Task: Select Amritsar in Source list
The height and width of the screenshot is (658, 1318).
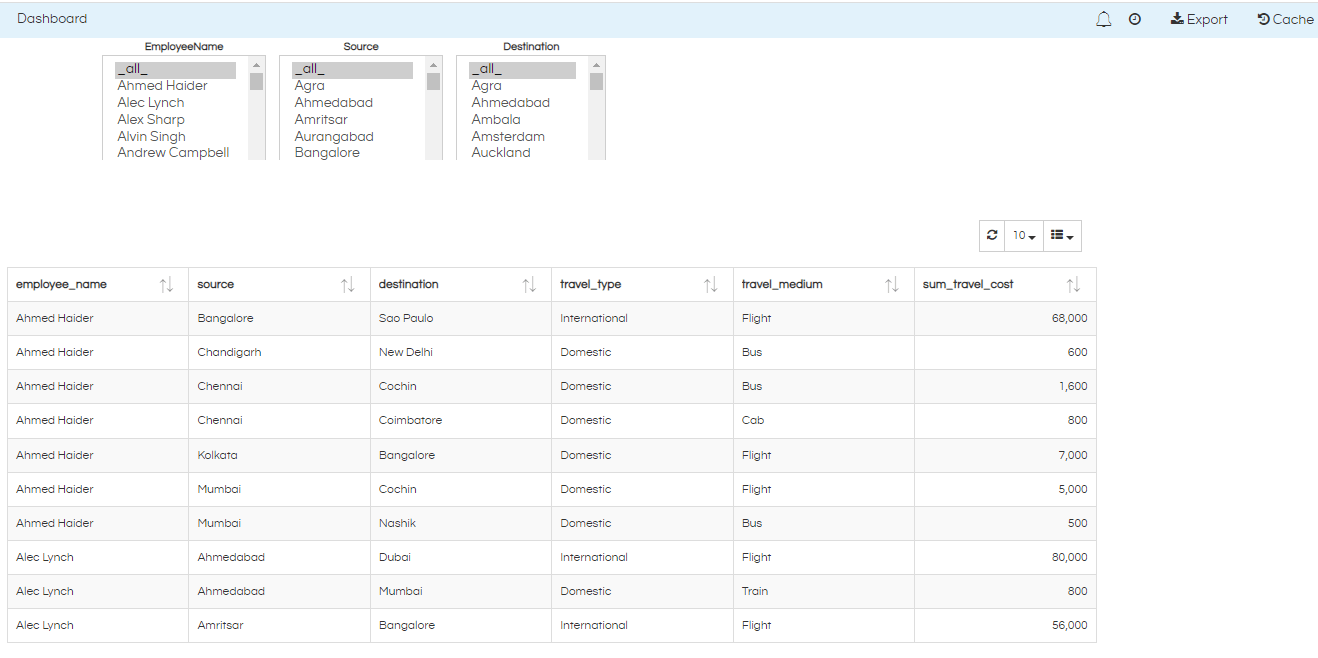Action: tap(352, 119)
